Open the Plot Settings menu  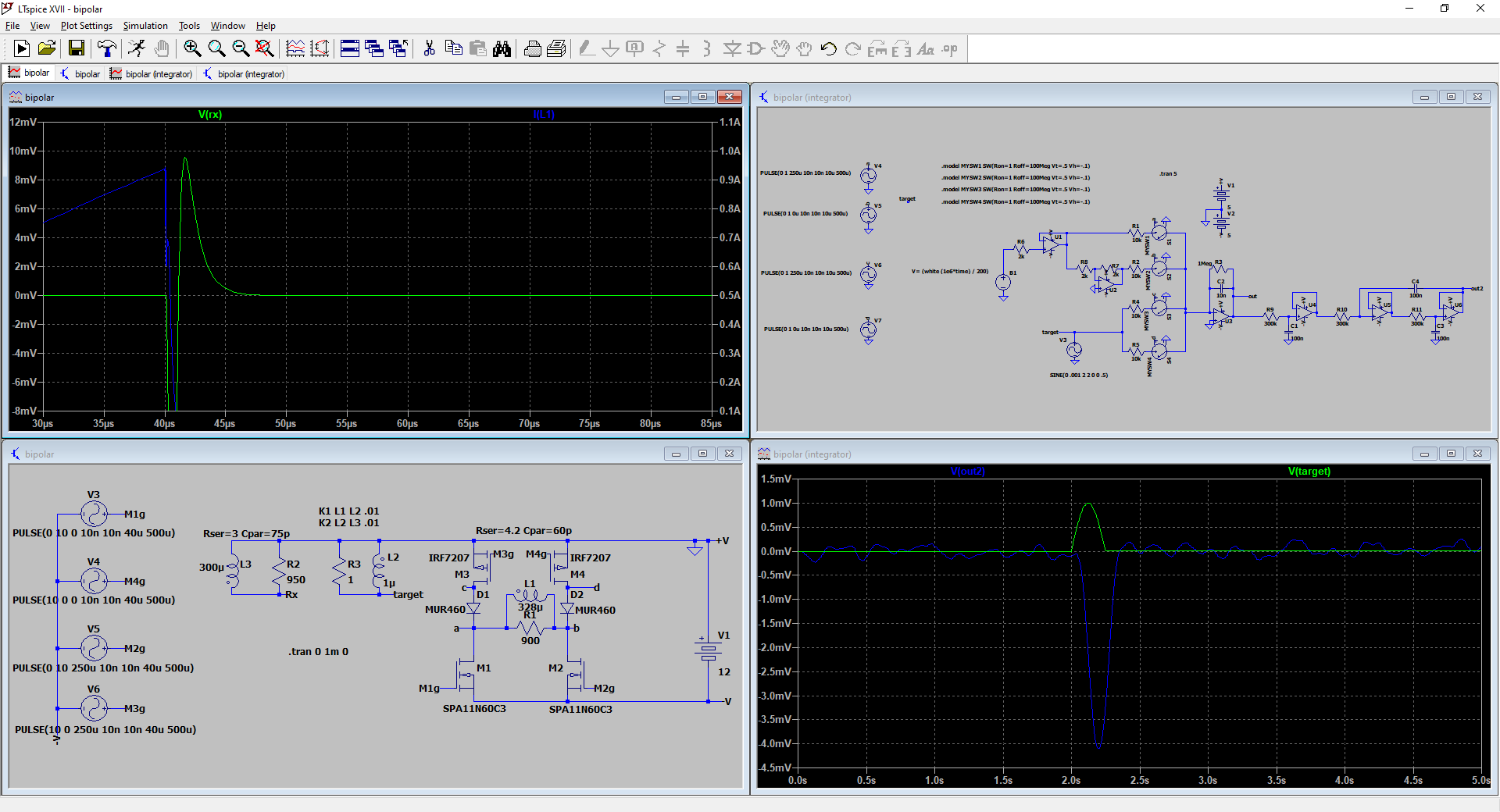[86, 26]
